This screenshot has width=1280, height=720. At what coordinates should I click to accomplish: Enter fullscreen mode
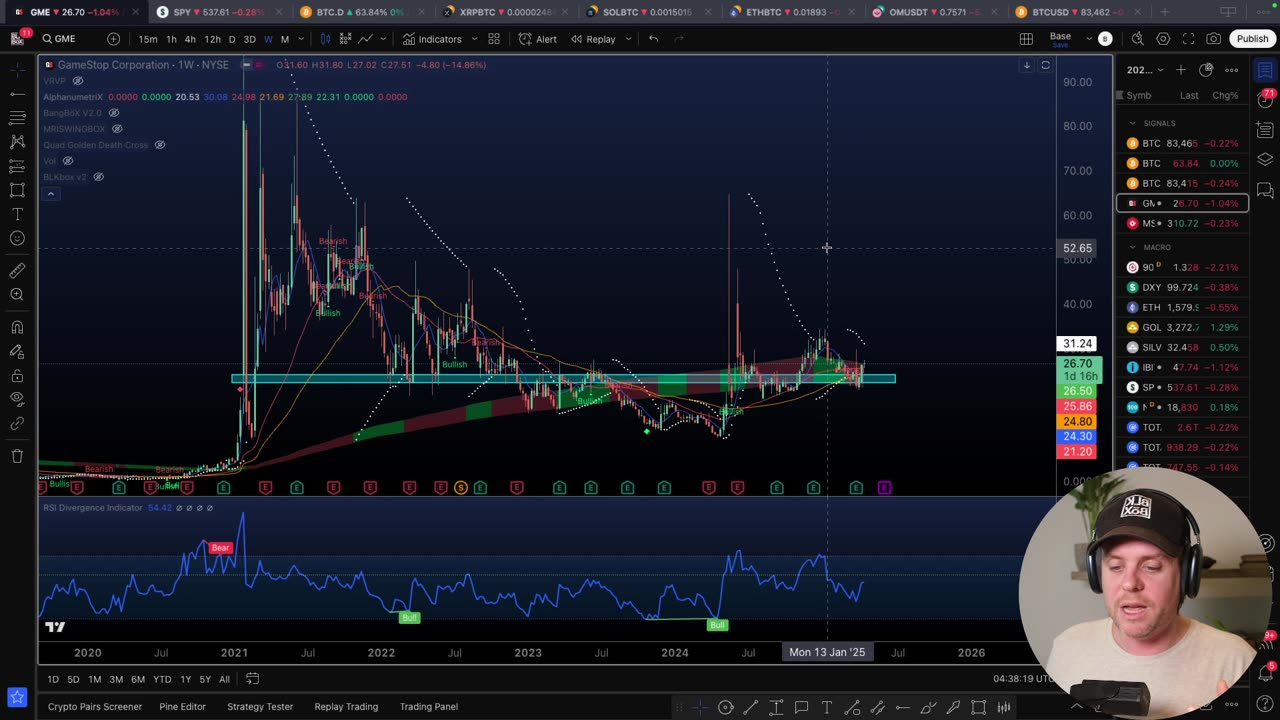pyautogui.click(x=1188, y=39)
